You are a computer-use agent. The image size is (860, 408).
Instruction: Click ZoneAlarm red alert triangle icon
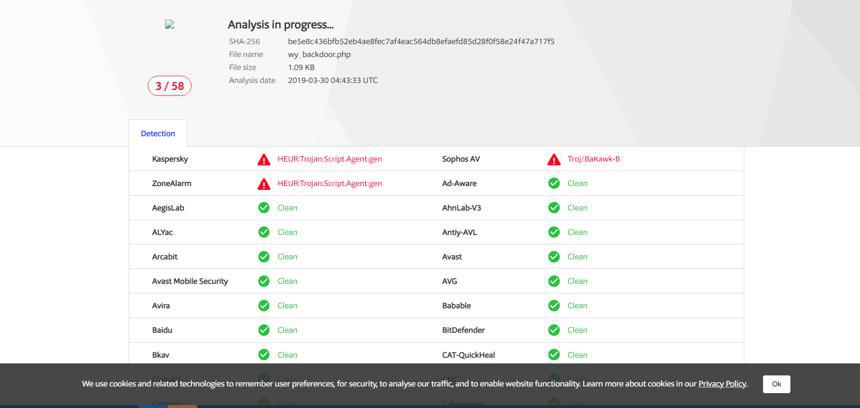[264, 184]
